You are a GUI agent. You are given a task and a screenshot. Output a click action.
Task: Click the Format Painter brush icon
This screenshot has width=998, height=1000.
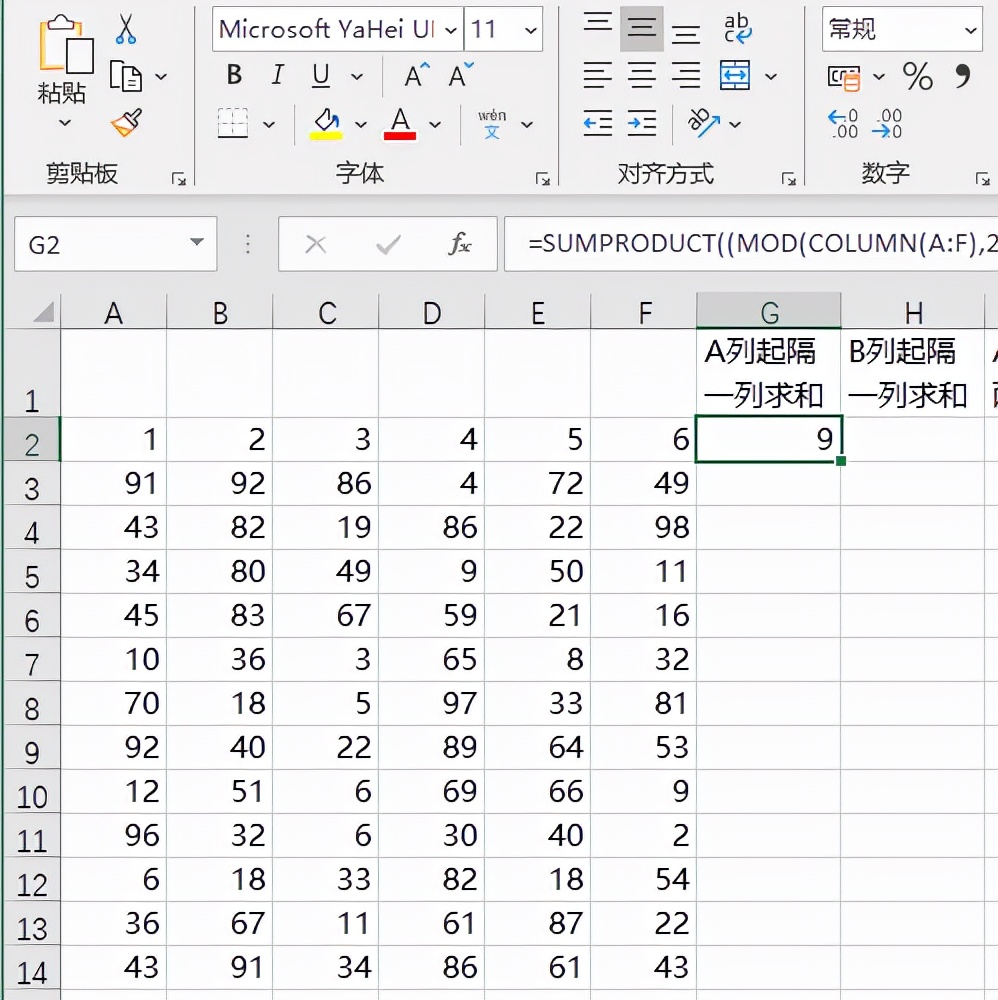point(126,123)
